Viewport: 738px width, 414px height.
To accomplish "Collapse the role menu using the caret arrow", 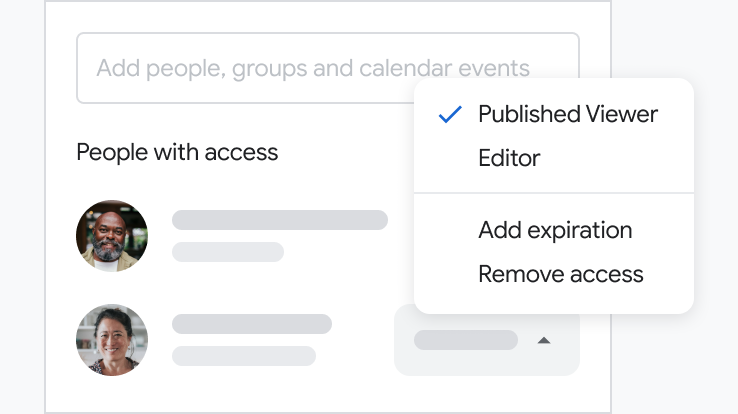I will [543, 340].
